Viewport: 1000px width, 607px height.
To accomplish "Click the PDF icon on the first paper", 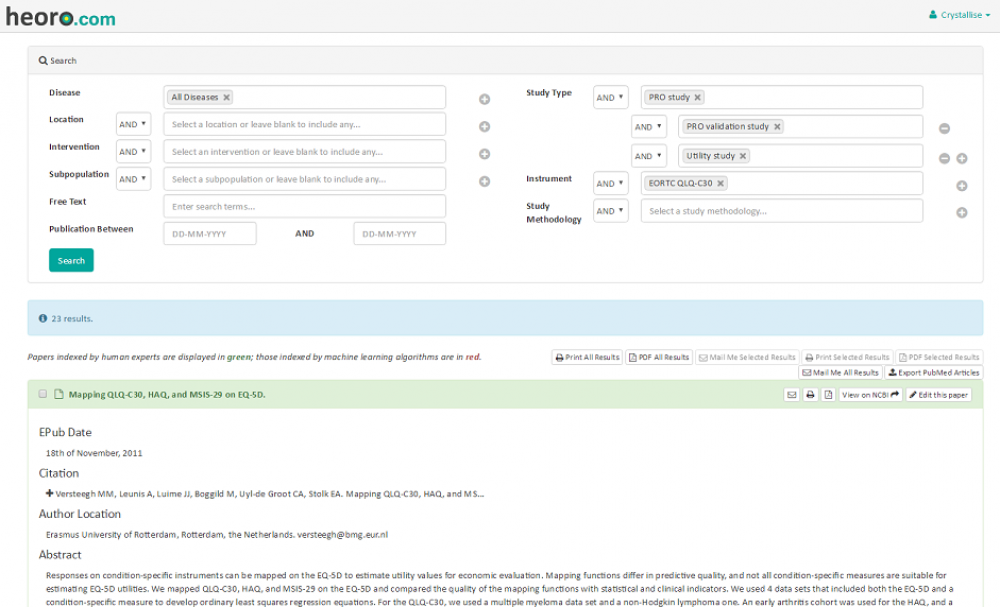I will [828, 395].
